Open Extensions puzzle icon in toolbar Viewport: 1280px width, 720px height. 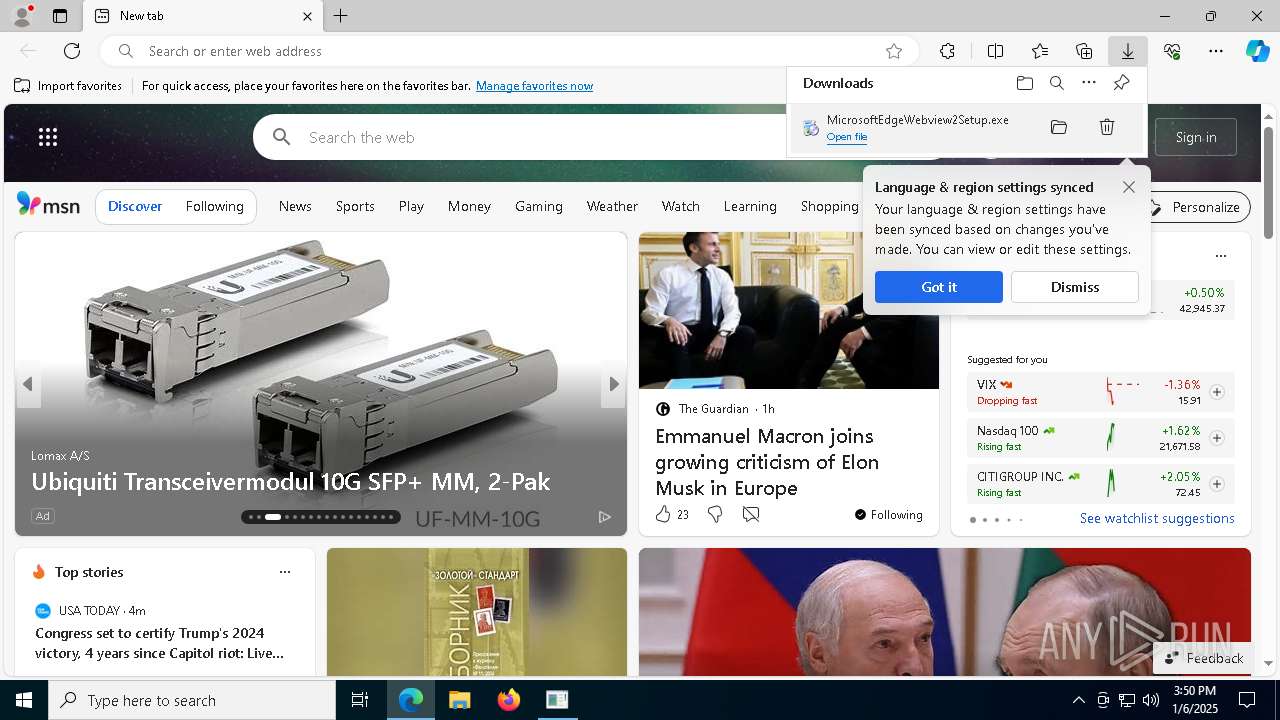coord(947,51)
